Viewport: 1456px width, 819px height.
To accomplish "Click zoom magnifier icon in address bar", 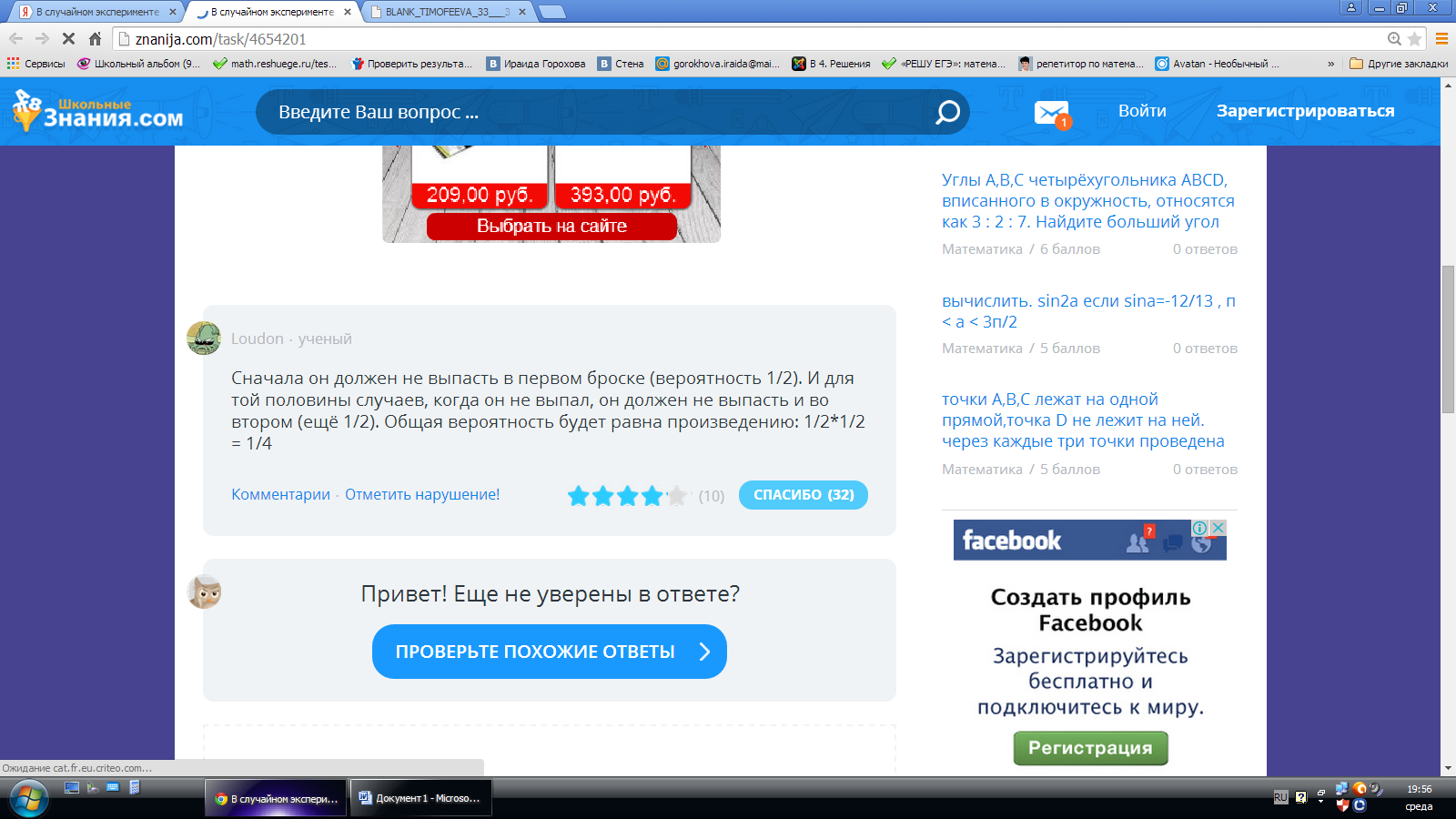I will 1394,39.
